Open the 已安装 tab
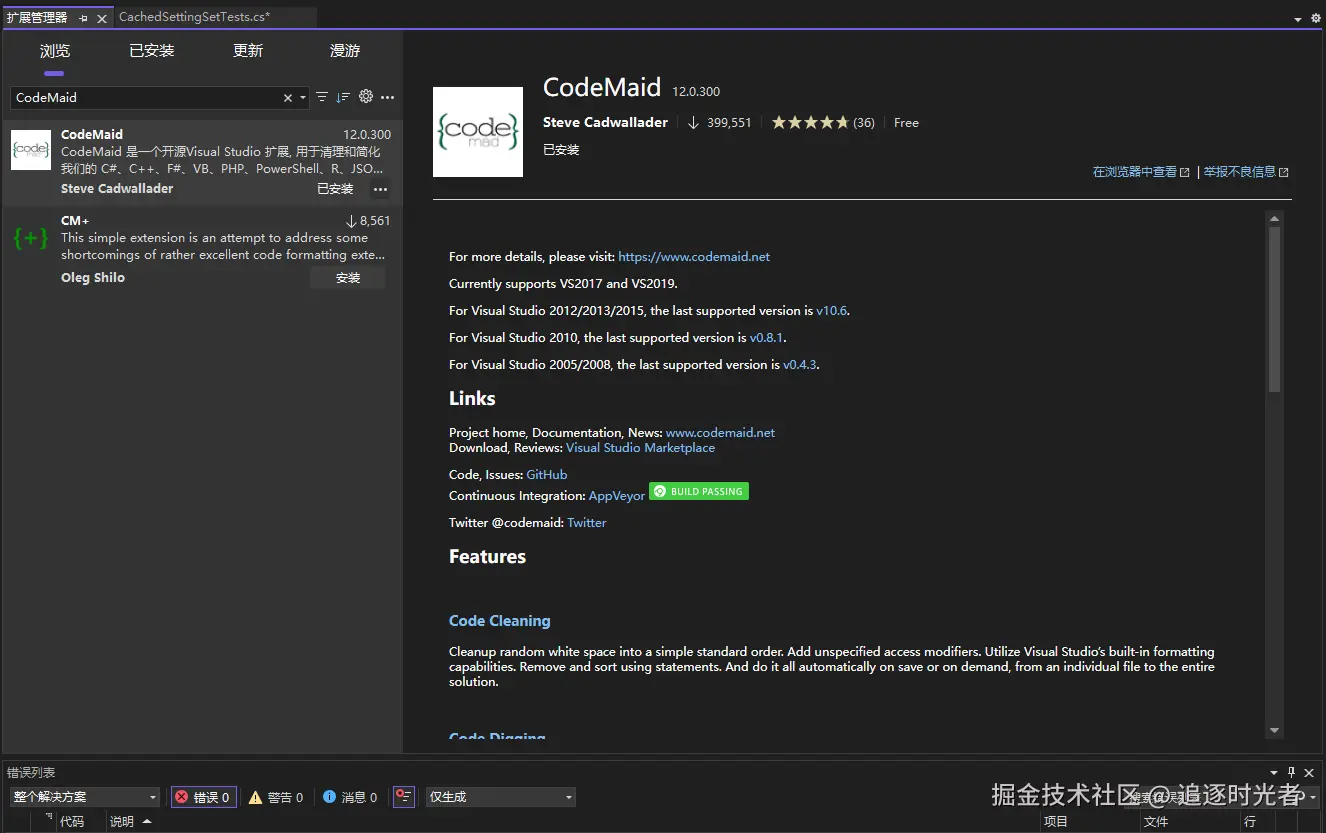Image resolution: width=1326 pixels, height=833 pixels. [x=152, y=51]
